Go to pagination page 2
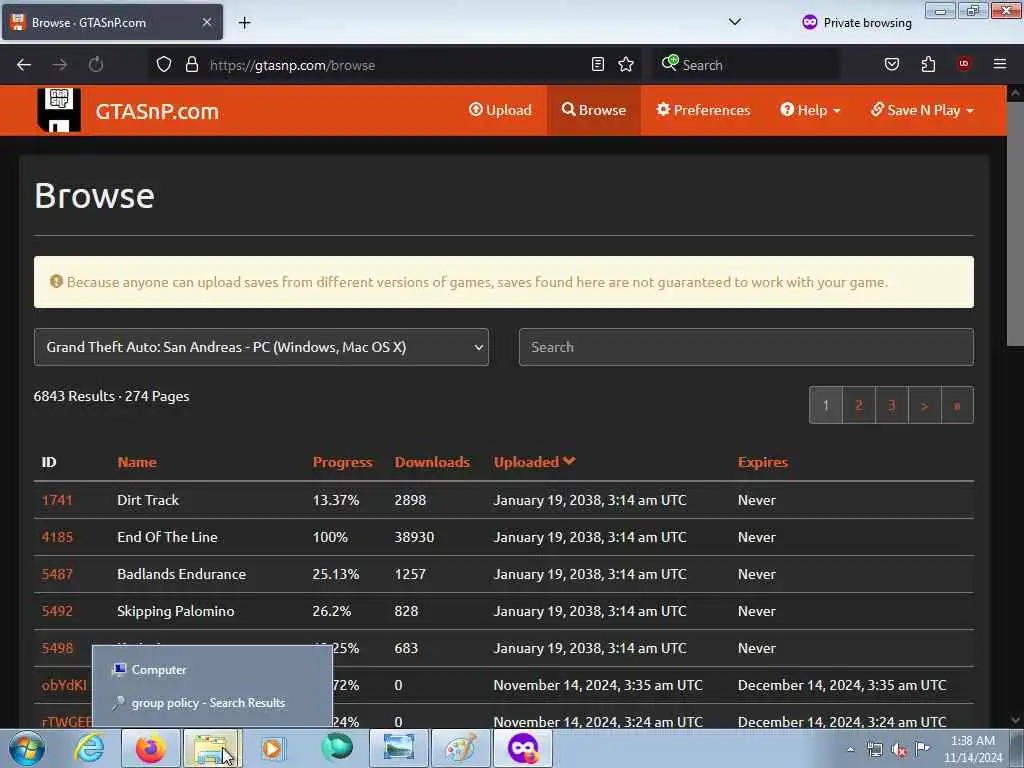1024x768 pixels. (859, 406)
